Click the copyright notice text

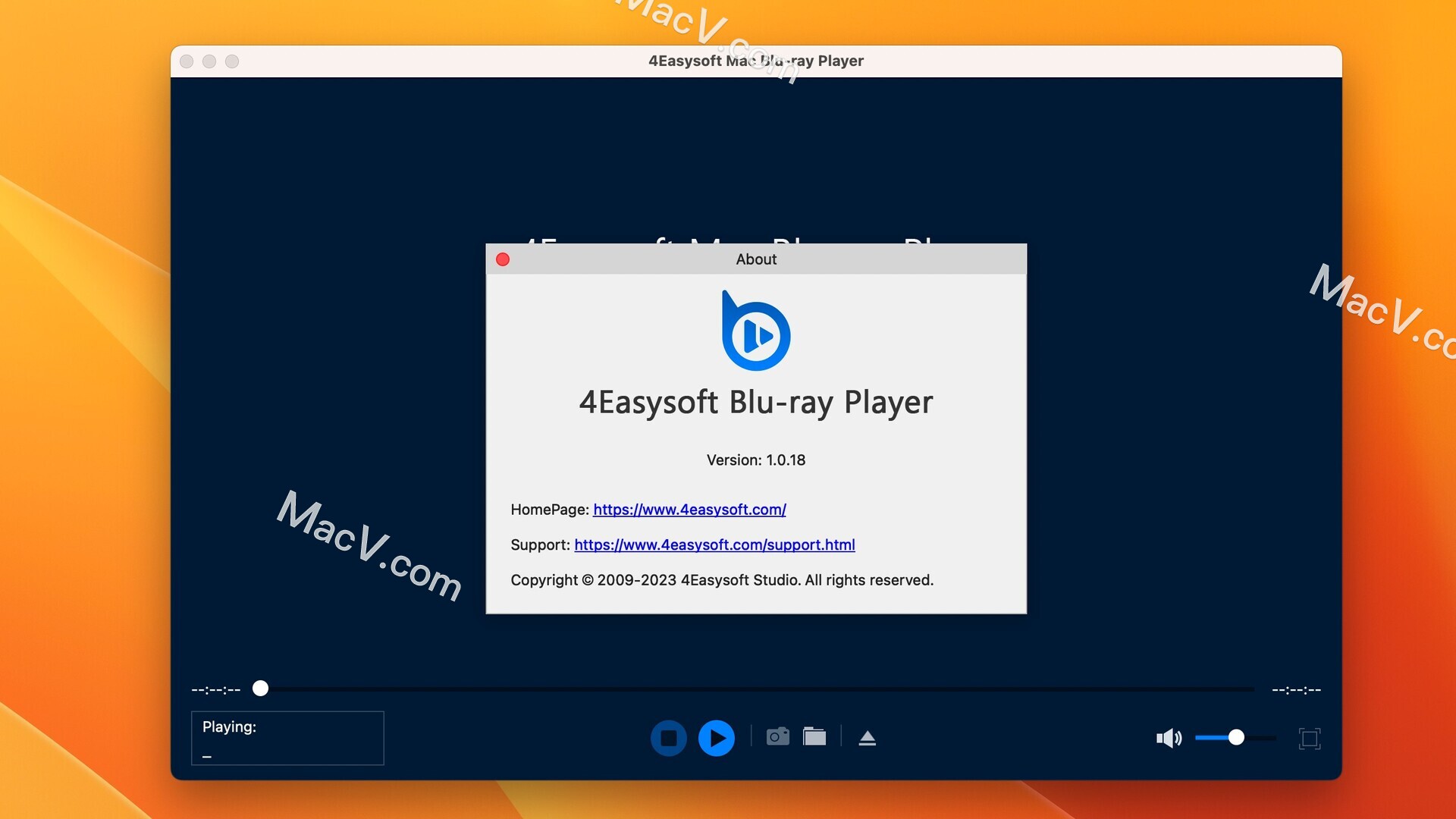pos(722,580)
